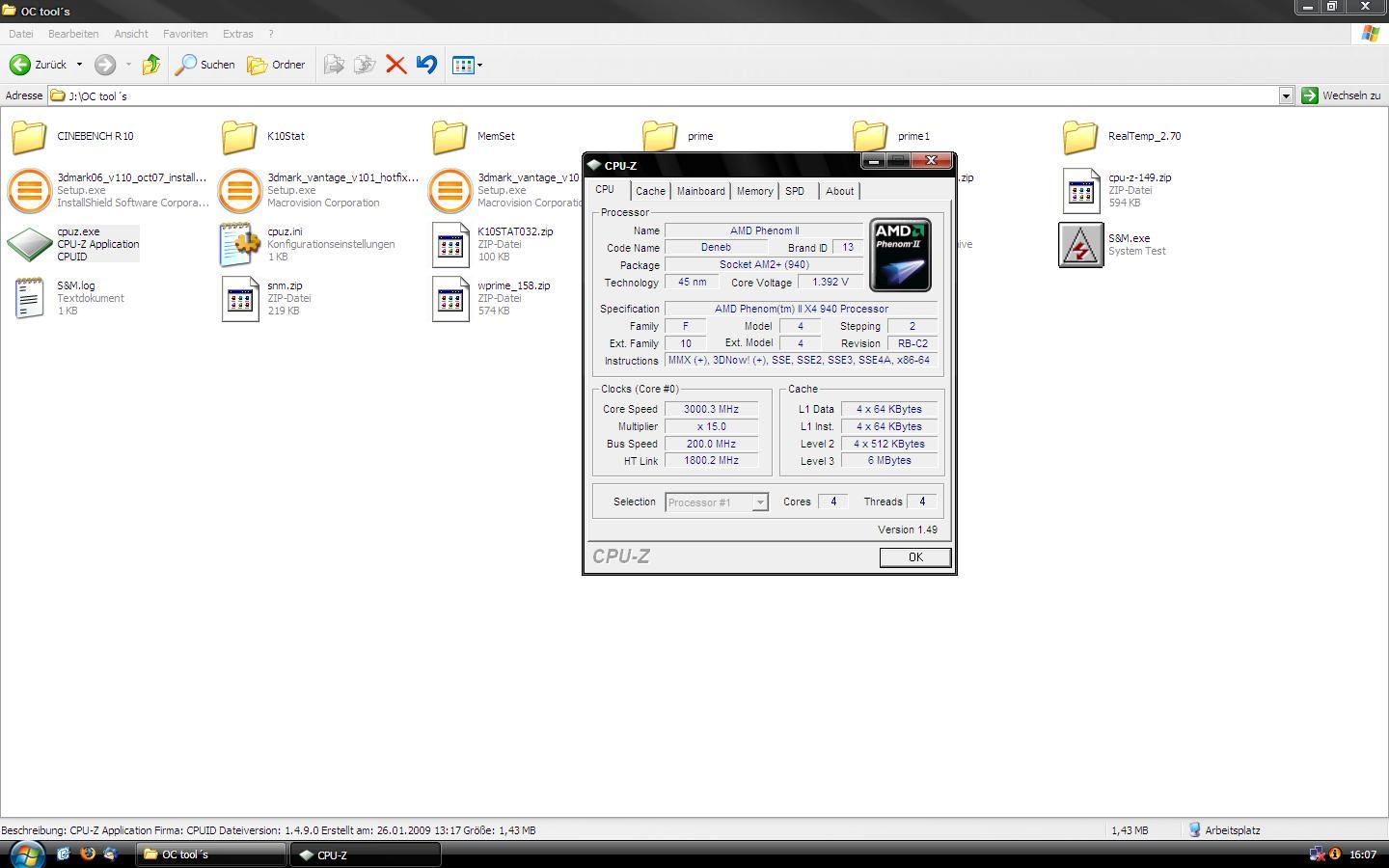Click the OK button in CPU-Z
Screen dimensions: 1389x868
click(x=915, y=557)
